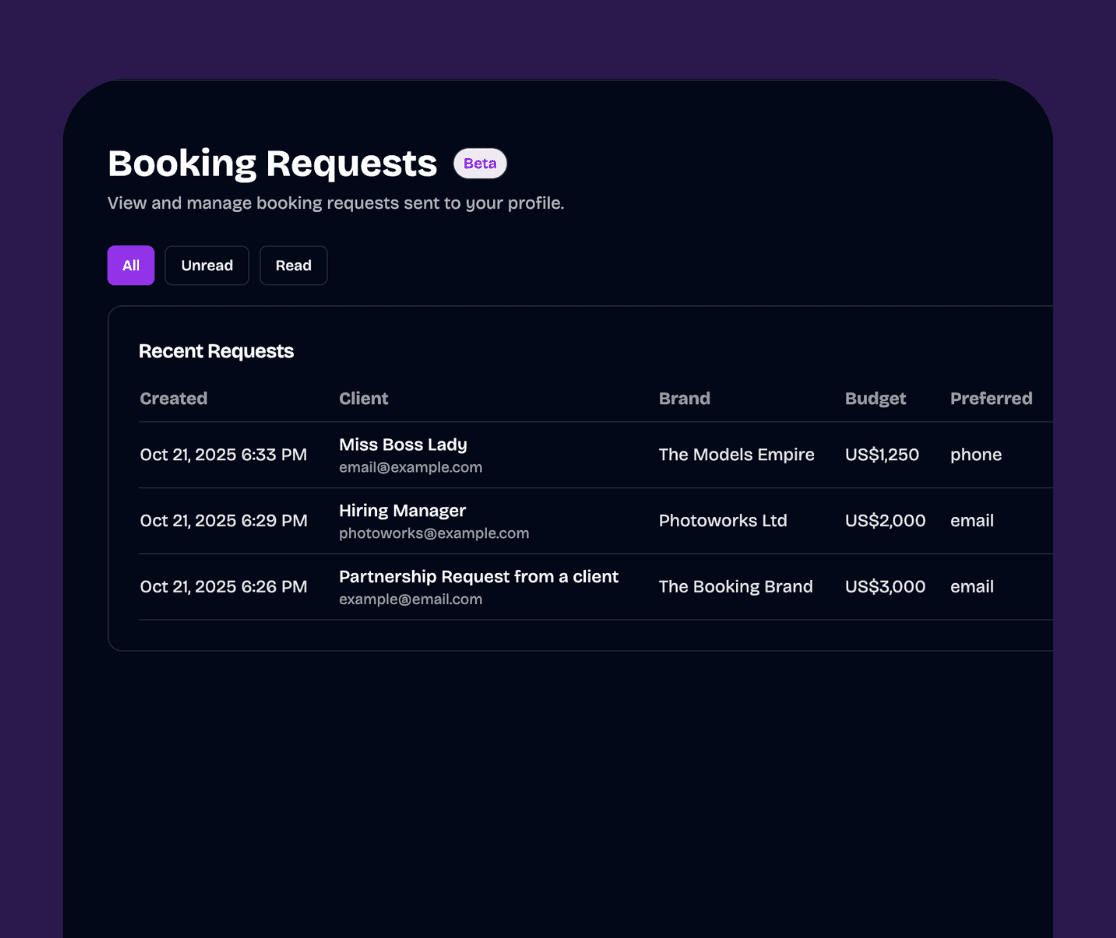The image size is (1116, 938).
Task: Click the Brand column header
Action: [x=685, y=399]
